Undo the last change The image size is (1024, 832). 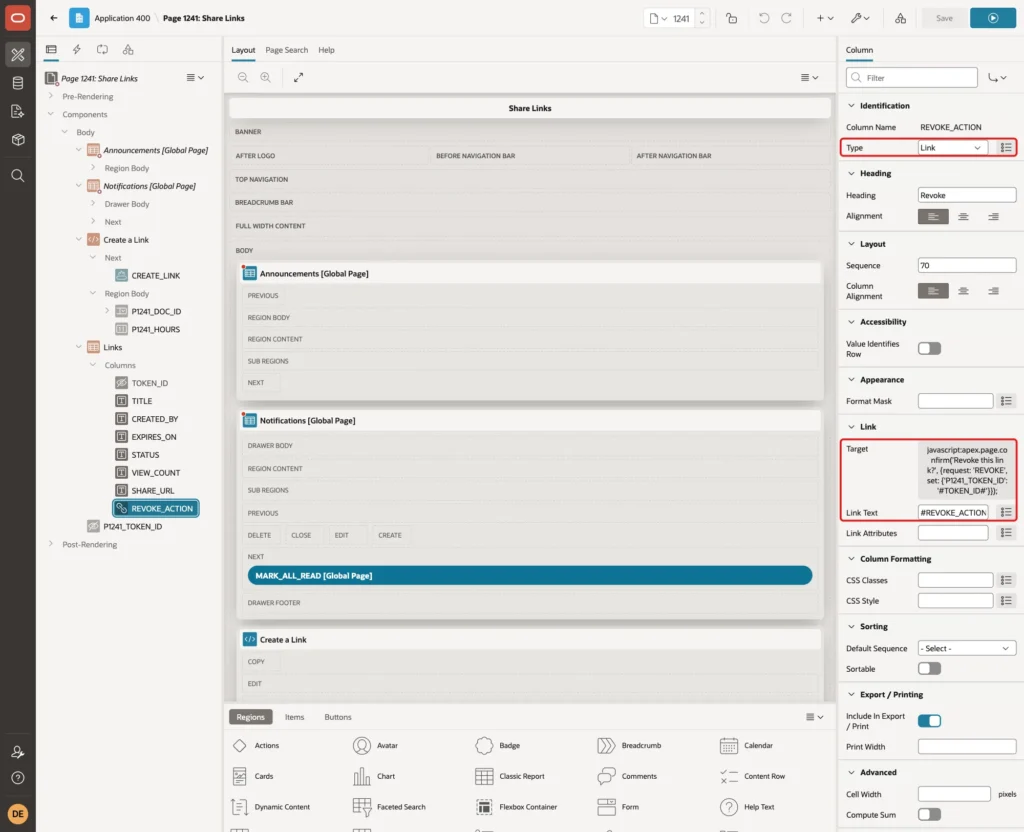click(x=763, y=18)
